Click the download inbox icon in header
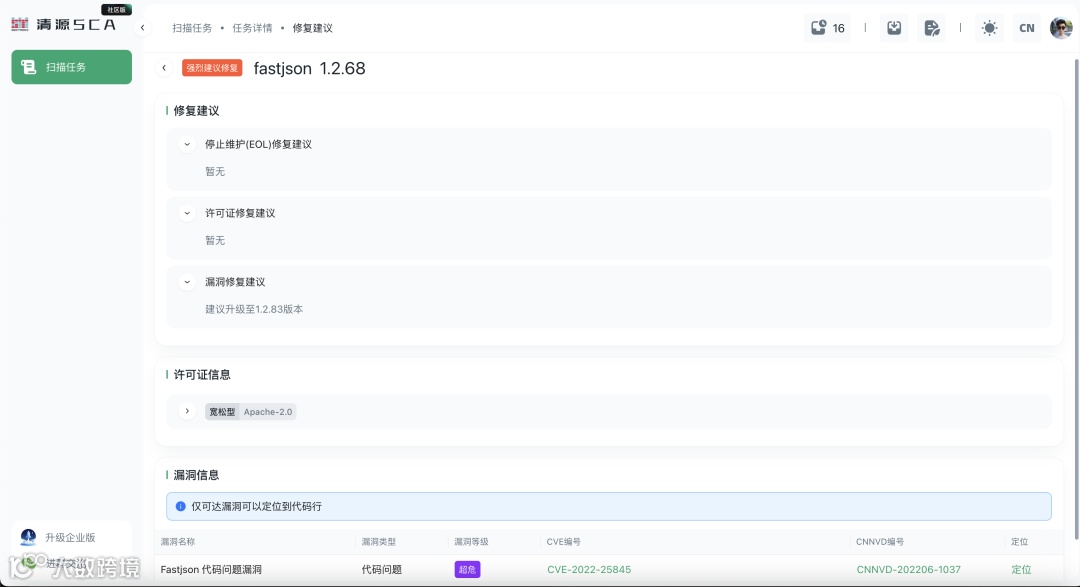Screen dimensions: 1080x587 (x=894, y=28)
